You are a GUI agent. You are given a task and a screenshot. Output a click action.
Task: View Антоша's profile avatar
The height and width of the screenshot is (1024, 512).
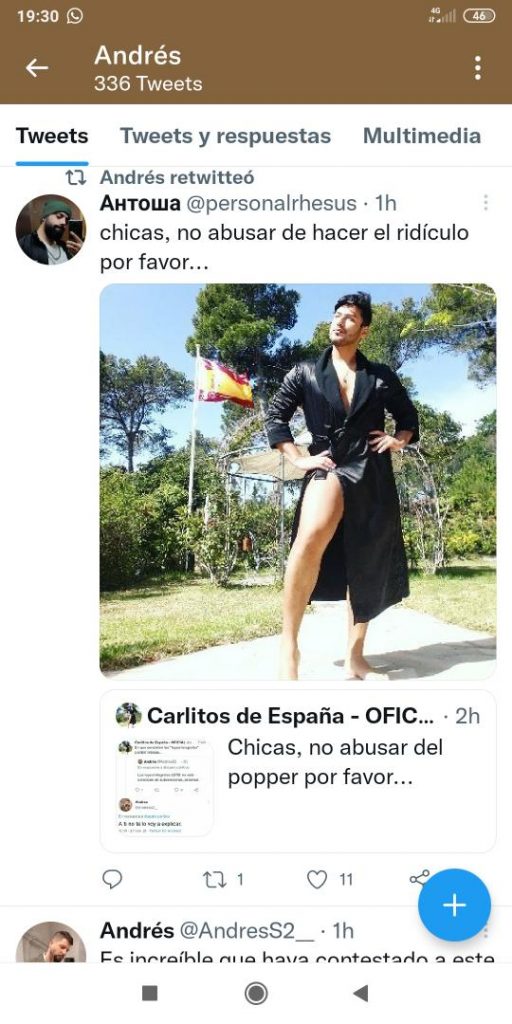click(x=50, y=229)
